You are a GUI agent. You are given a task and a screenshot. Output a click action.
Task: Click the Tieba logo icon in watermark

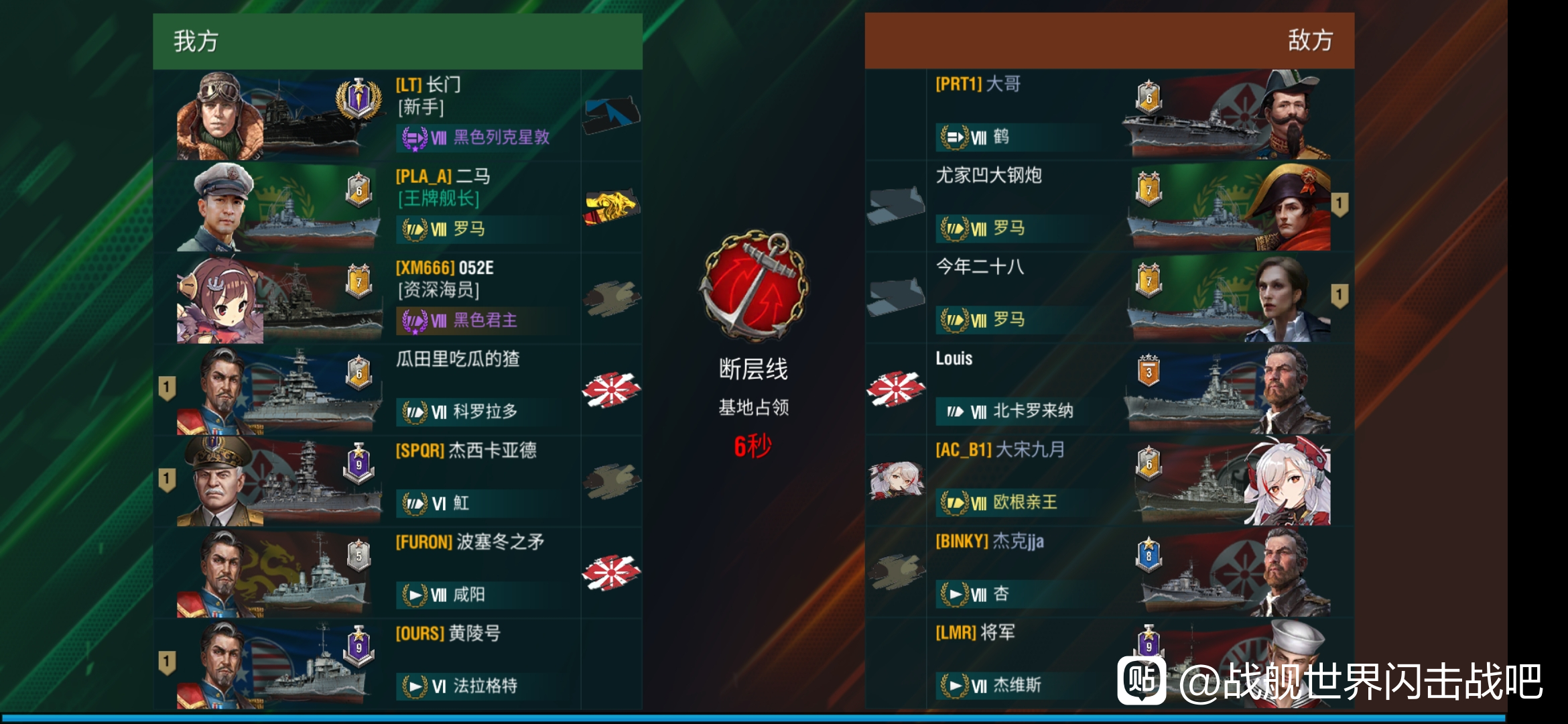pyautogui.click(x=1142, y=681)
